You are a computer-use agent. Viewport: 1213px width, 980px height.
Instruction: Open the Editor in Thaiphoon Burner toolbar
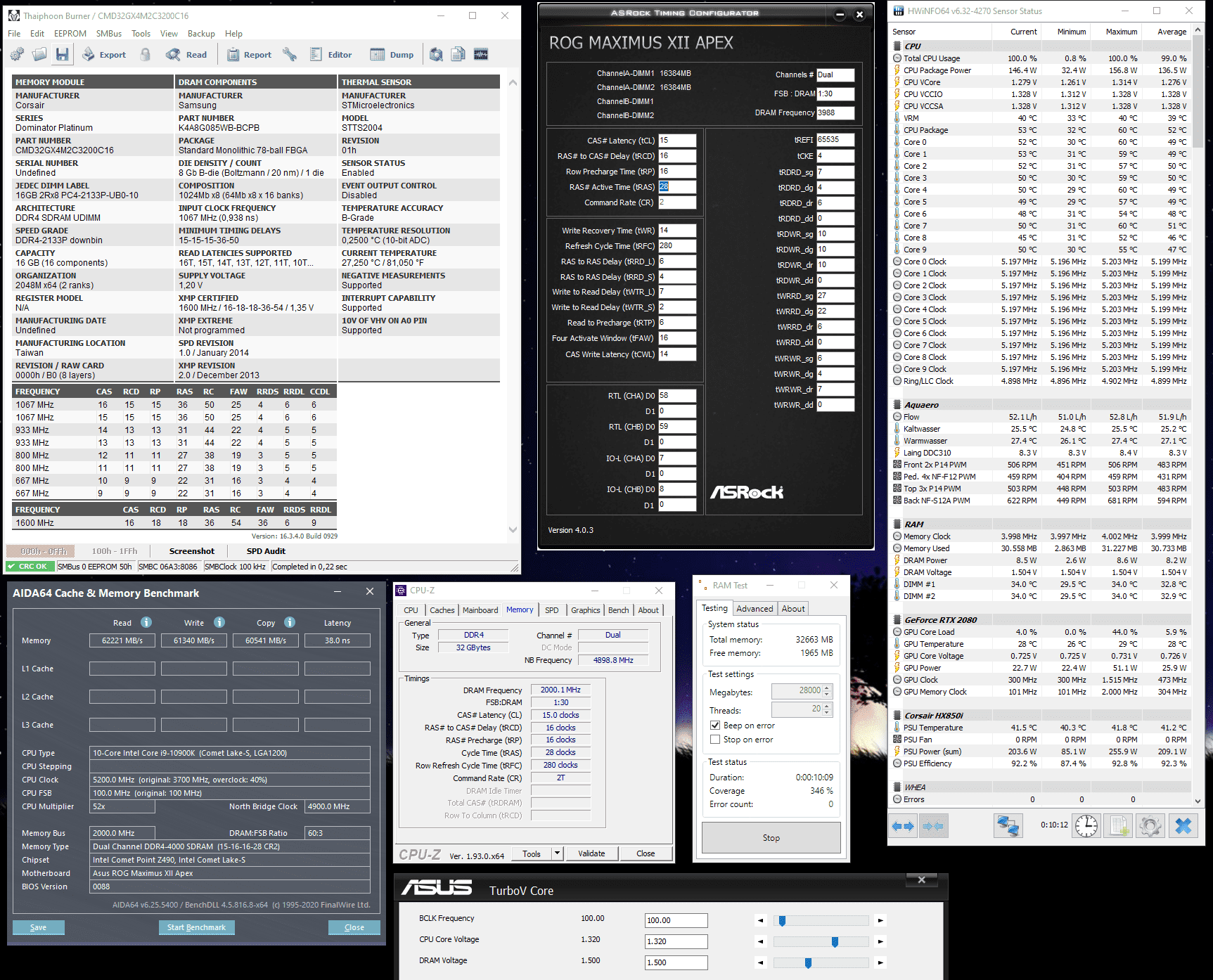tap(330, 54)
